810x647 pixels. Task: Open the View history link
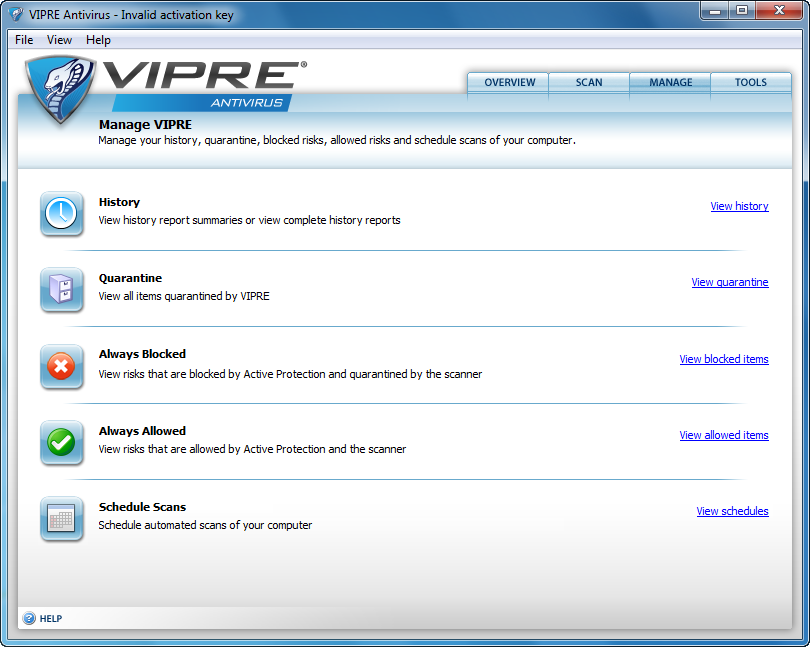click(x=739, y=206)
